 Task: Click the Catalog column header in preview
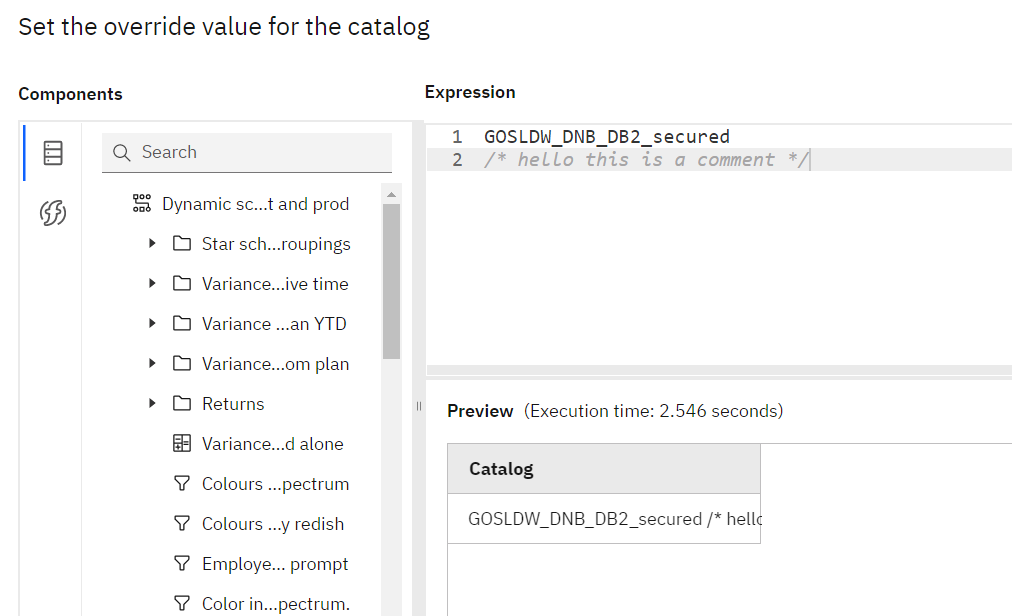(x=603, y=469)
